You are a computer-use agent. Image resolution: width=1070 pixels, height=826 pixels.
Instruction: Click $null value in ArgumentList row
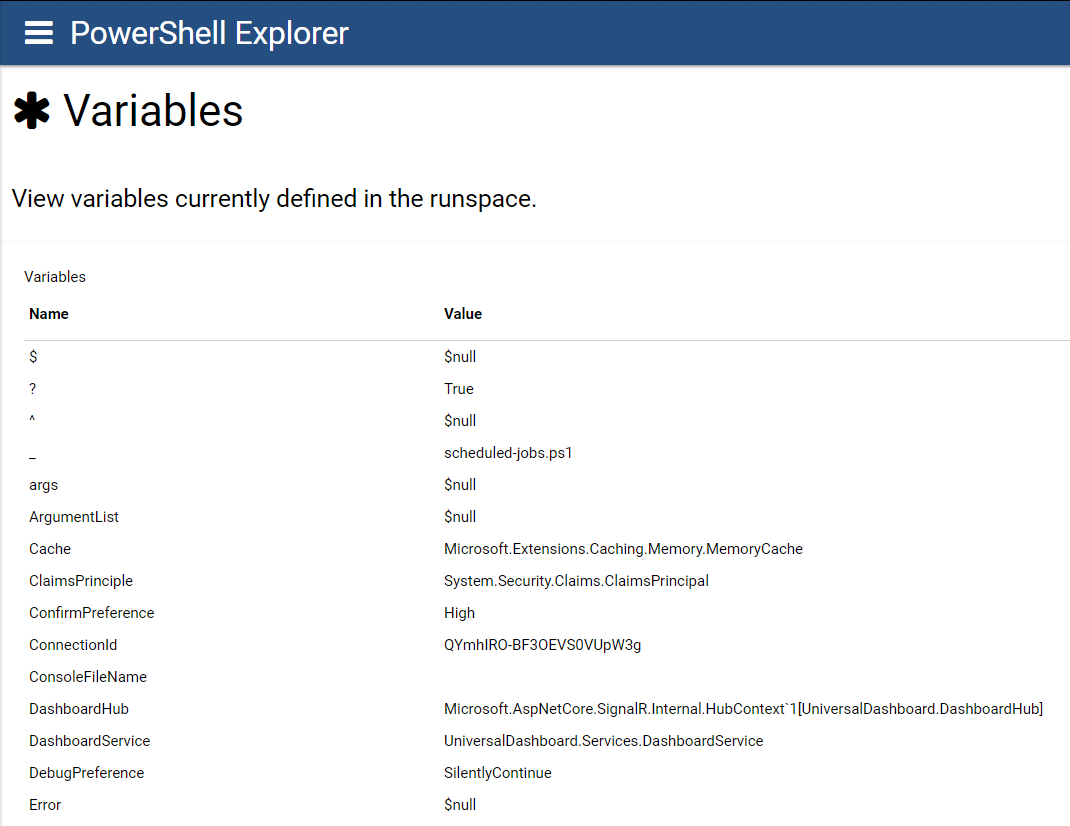(x=460, y=517)
